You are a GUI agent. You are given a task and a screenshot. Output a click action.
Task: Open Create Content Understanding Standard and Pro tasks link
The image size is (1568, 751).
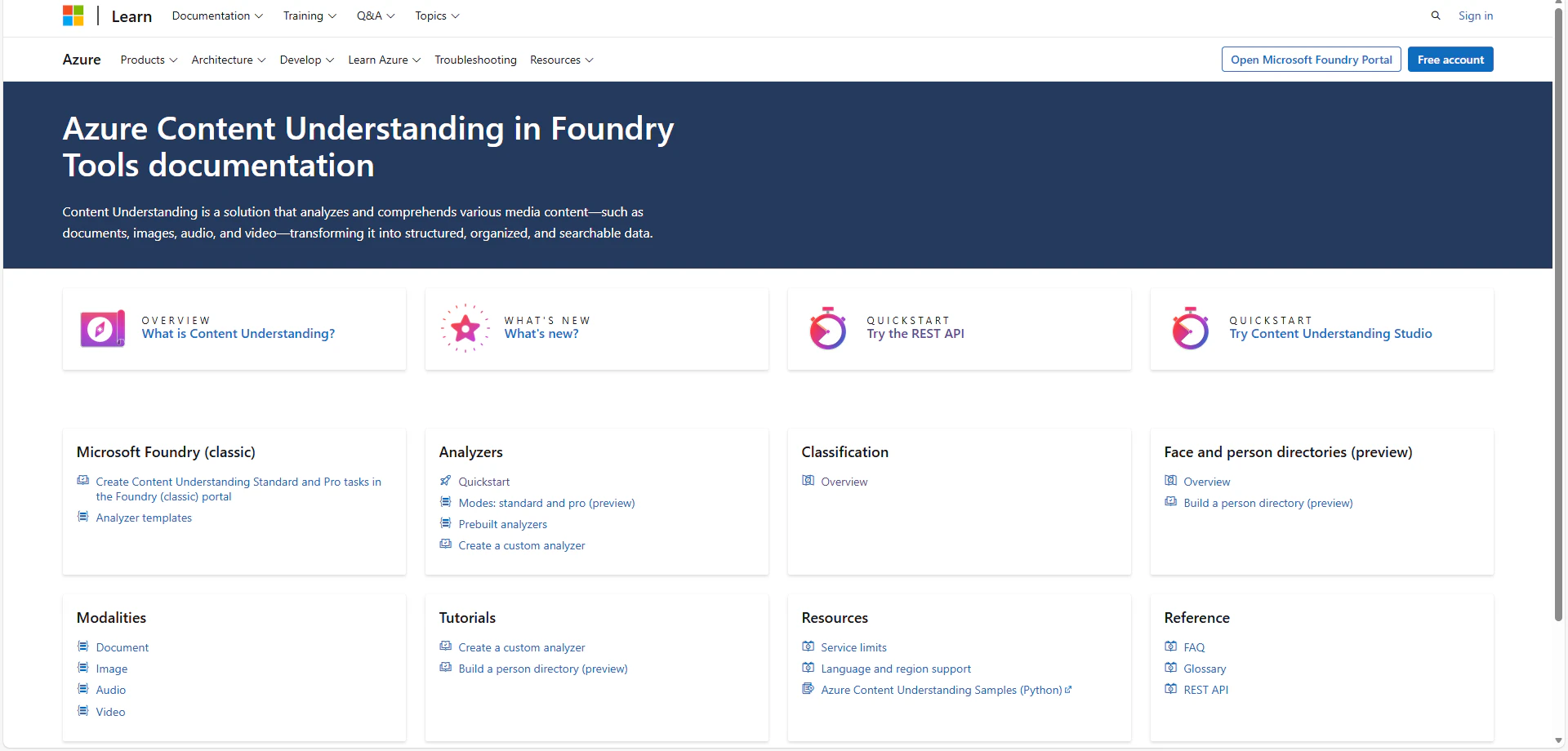238,489
